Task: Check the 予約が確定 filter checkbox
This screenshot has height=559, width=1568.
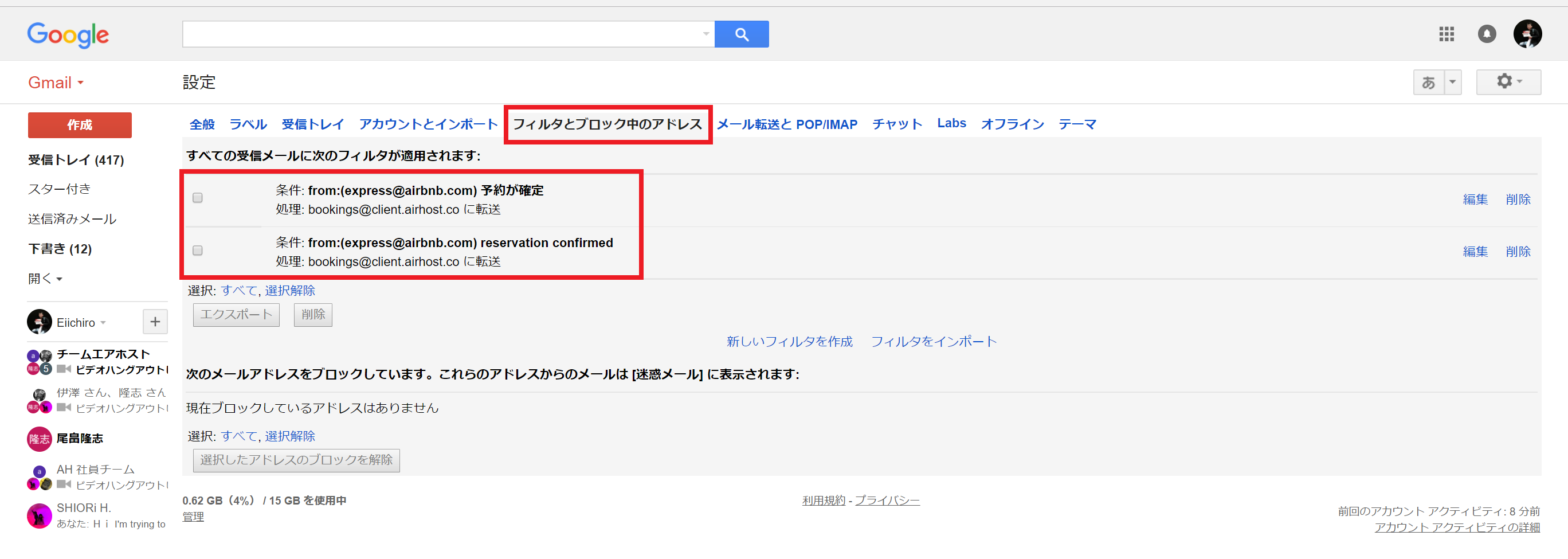Action: tap(197, 198)
